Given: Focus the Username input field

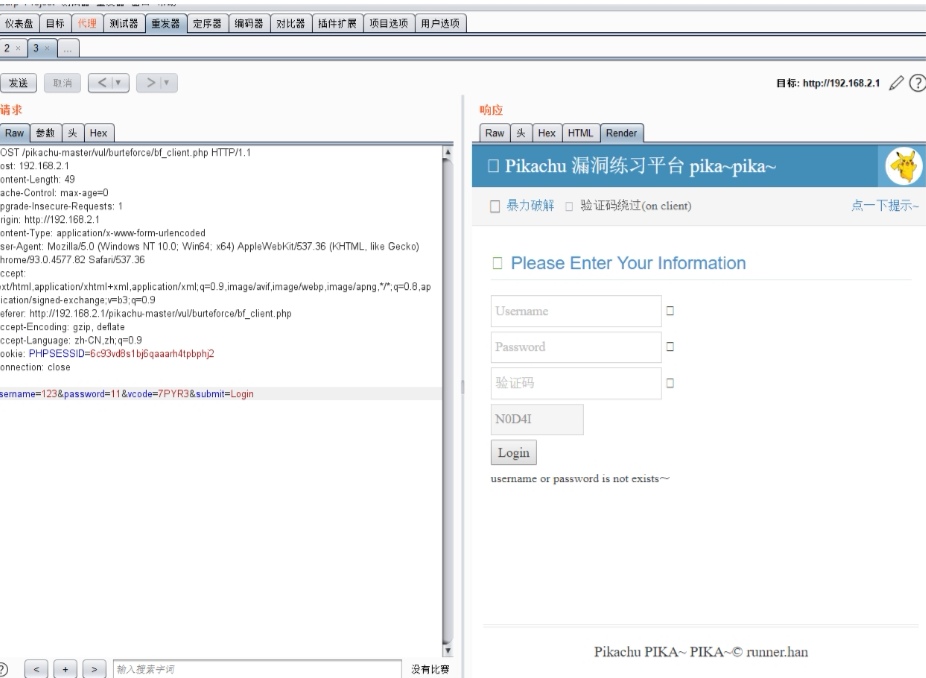Looking at the screenshot, I should tap(576, 311).
